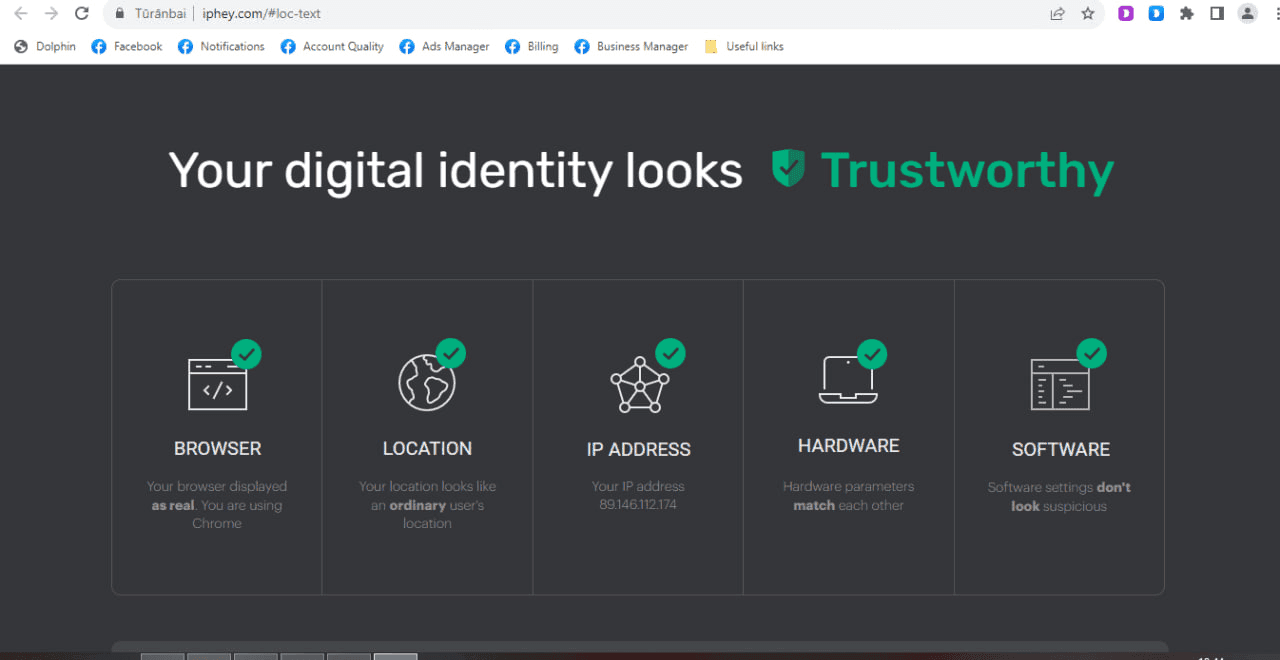Click the share page icon in address bar
This screenshot has width=1280, height=660.
1057,14
